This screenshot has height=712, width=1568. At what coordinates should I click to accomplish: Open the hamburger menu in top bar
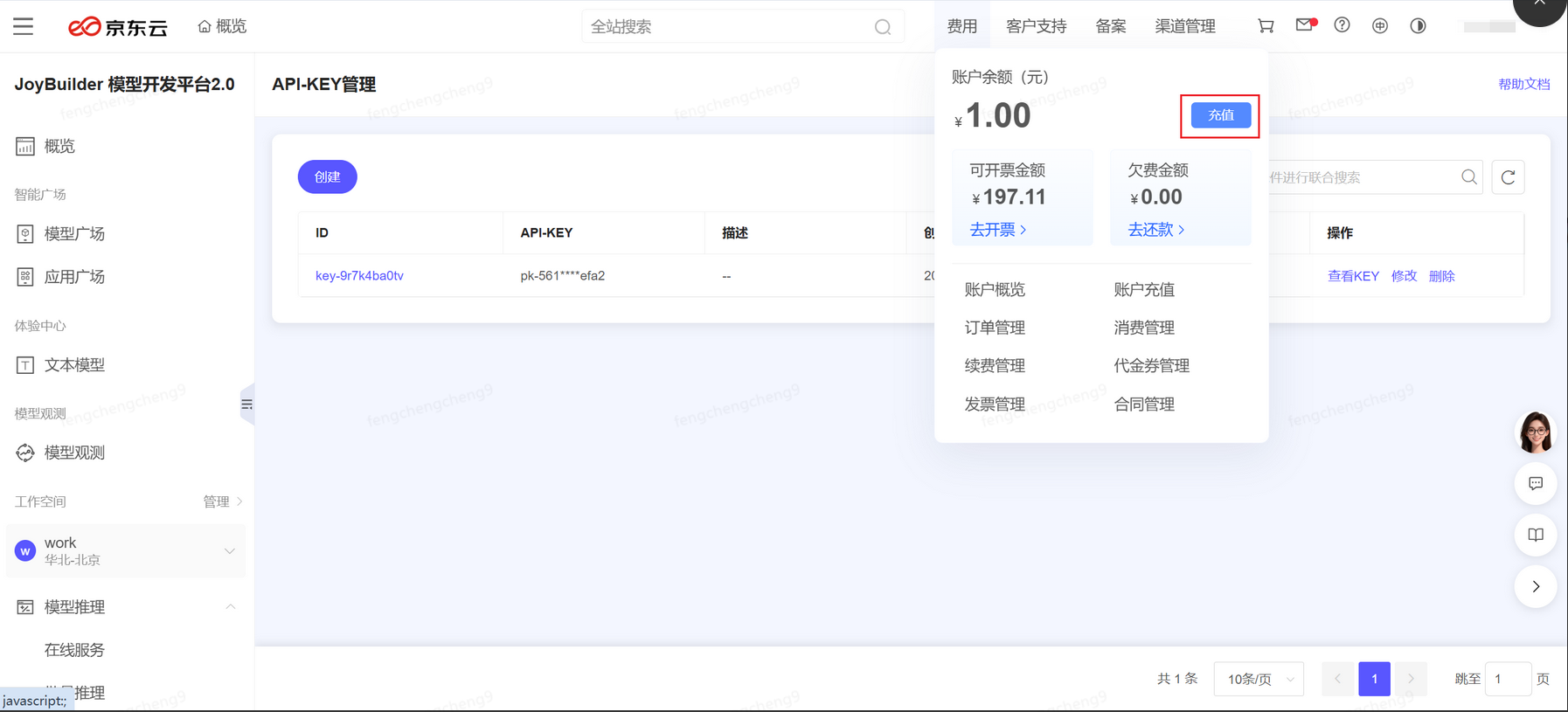point(24,26)
